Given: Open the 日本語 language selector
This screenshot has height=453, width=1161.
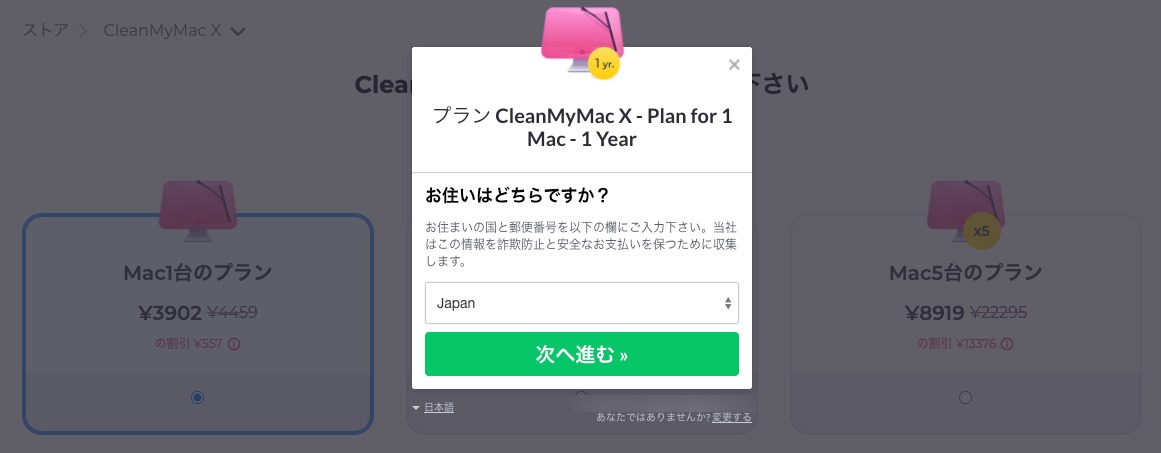Looking at the screenshot, I should [x=434, y=407].
